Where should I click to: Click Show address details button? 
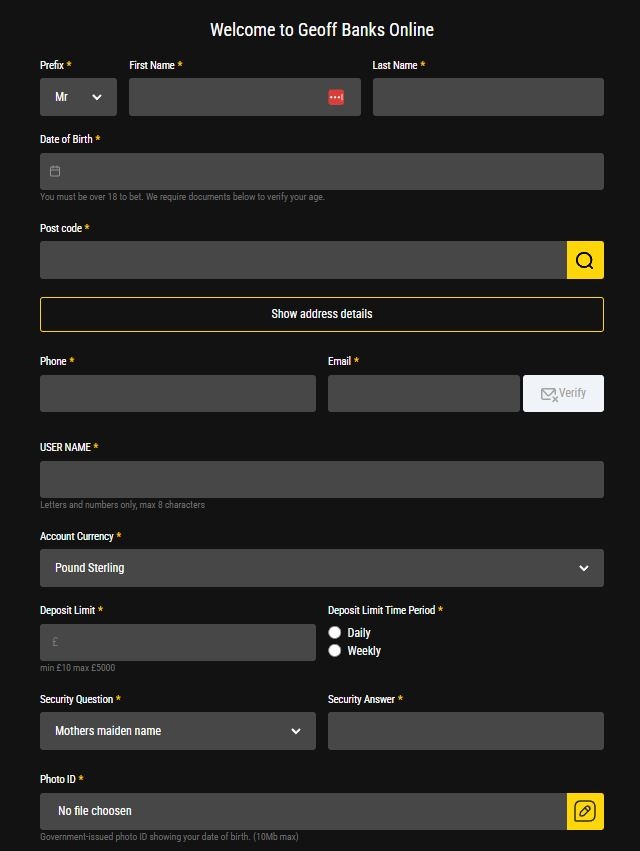[322, 314]
